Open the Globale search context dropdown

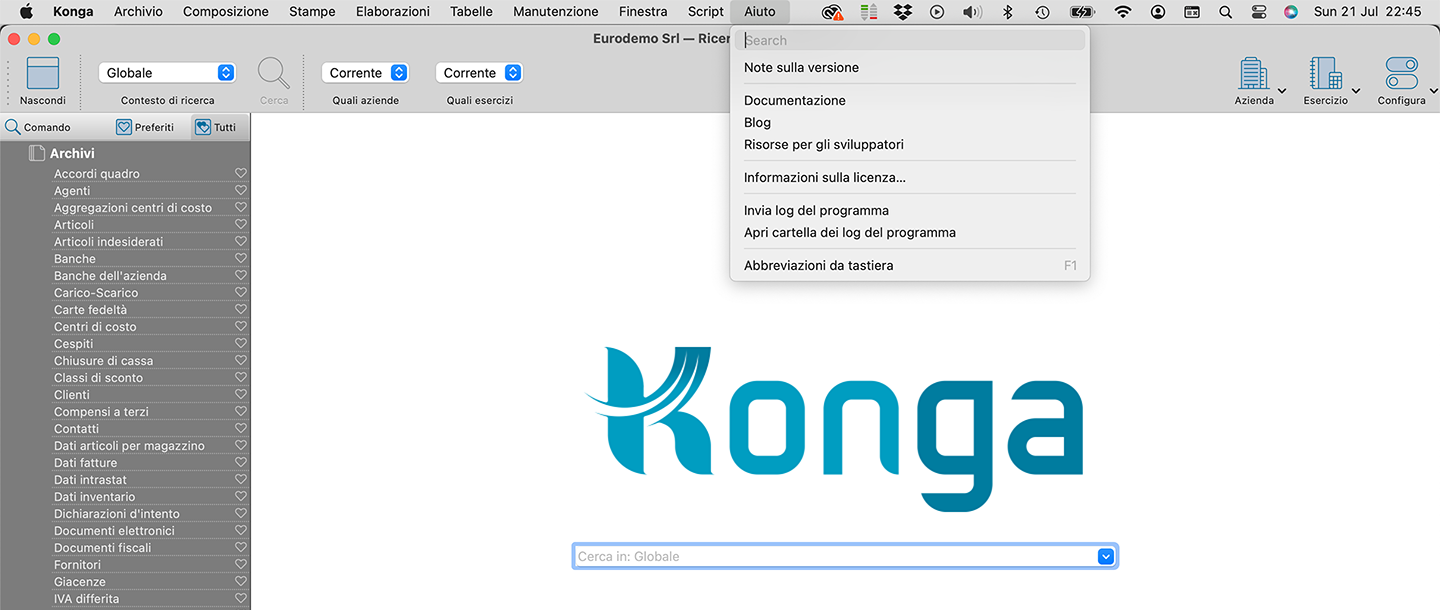[x=167, y=73]
